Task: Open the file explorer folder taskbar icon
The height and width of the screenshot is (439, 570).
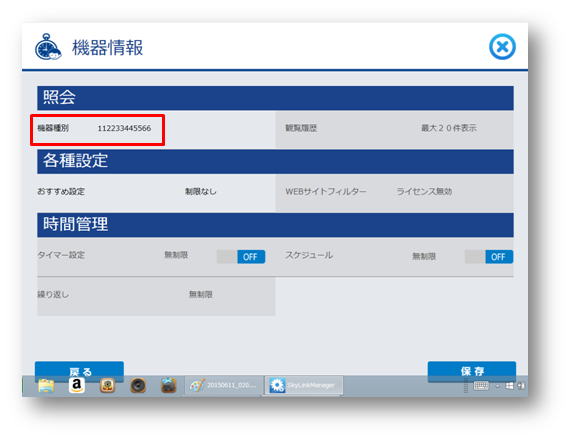Action: pyautogui.click(x=46, y=386)
